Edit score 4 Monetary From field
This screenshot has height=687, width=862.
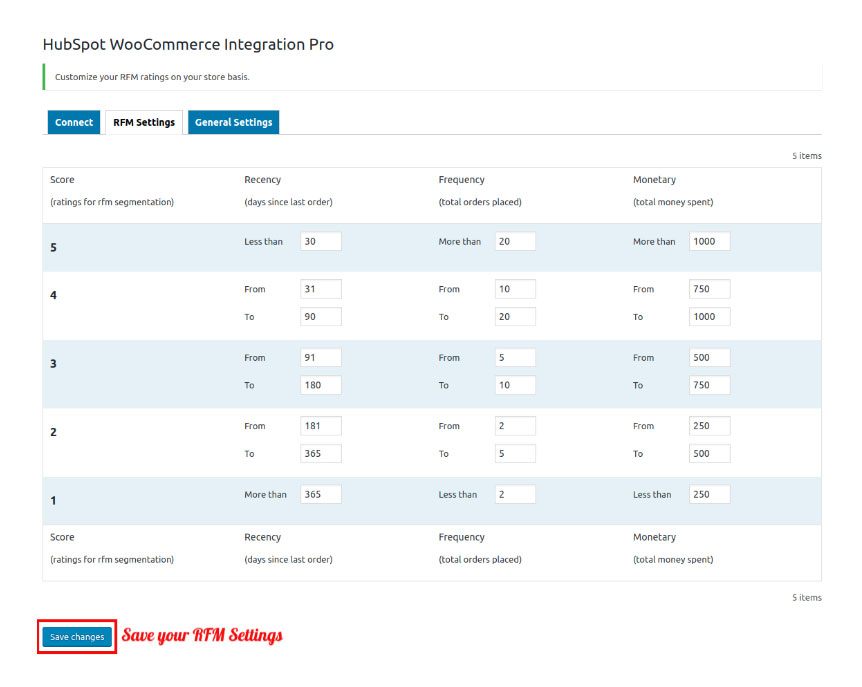click(x=710, y=289)
